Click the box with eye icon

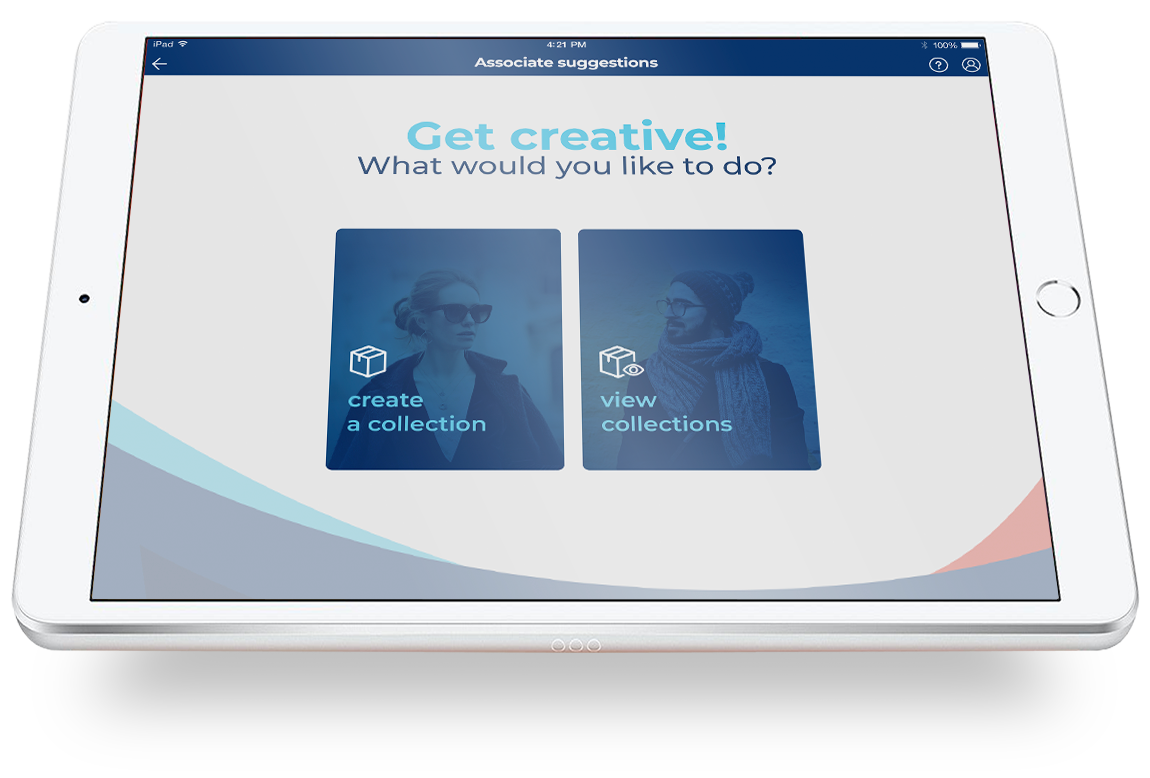620,363
